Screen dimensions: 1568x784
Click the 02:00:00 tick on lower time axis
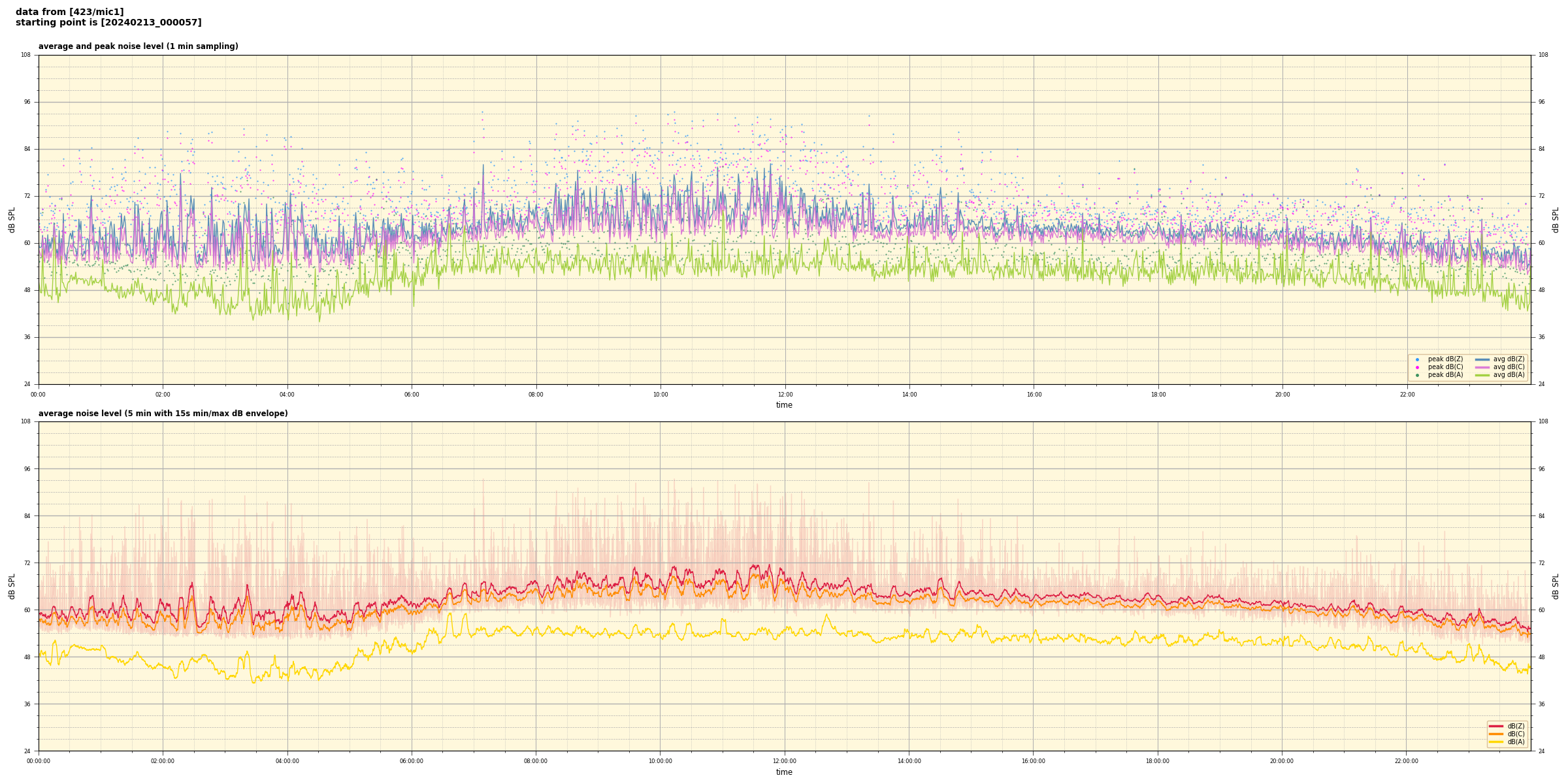point(163,761)
